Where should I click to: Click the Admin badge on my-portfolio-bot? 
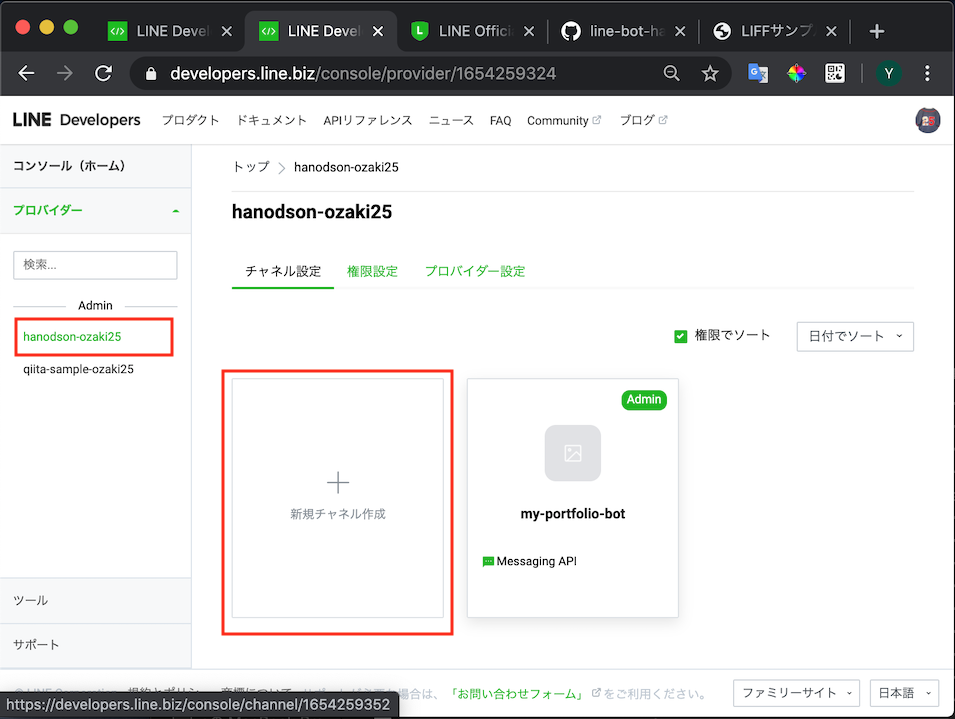(644, 399)
